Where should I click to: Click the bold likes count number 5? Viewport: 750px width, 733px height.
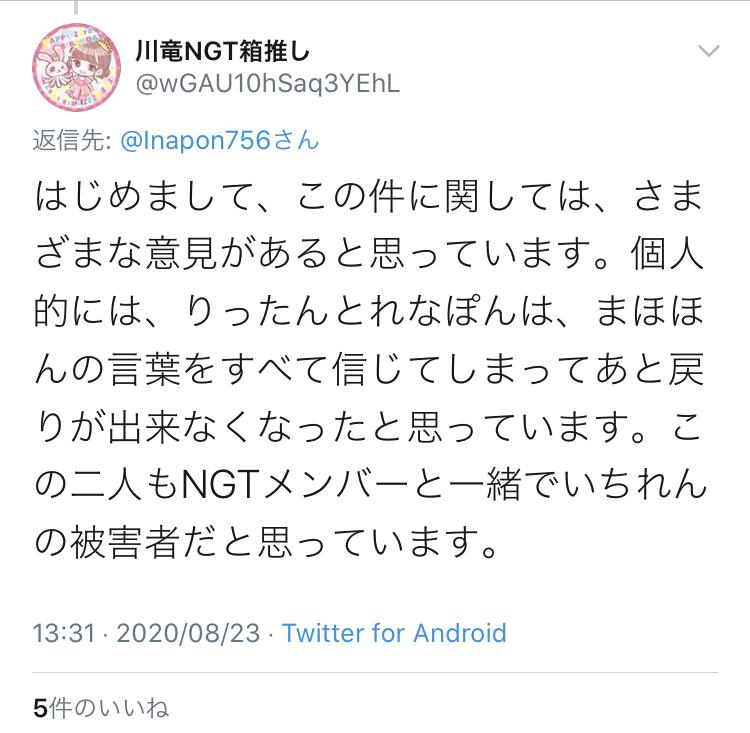(40, 709)
